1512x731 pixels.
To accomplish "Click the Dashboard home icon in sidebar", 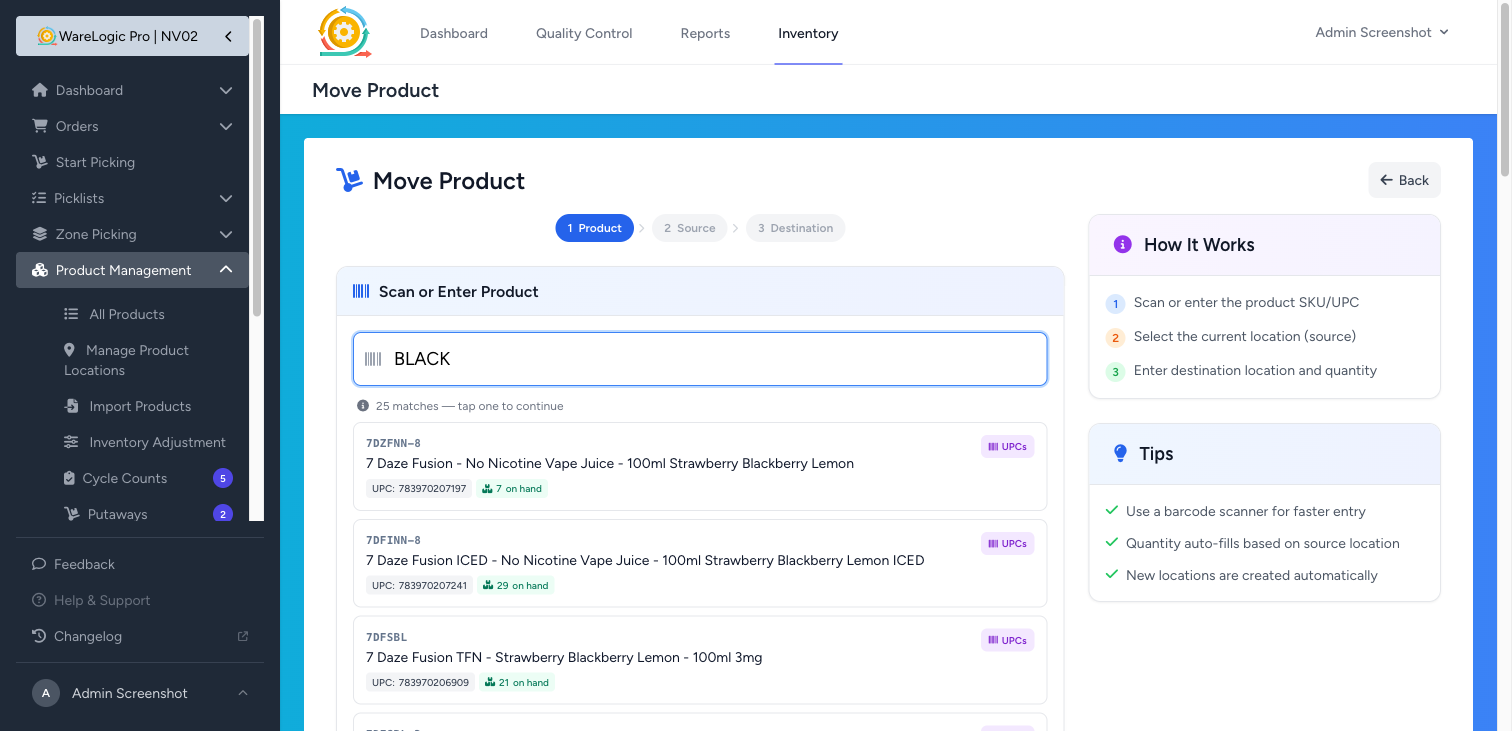I will pyautogui.click(x=40, y=90).
